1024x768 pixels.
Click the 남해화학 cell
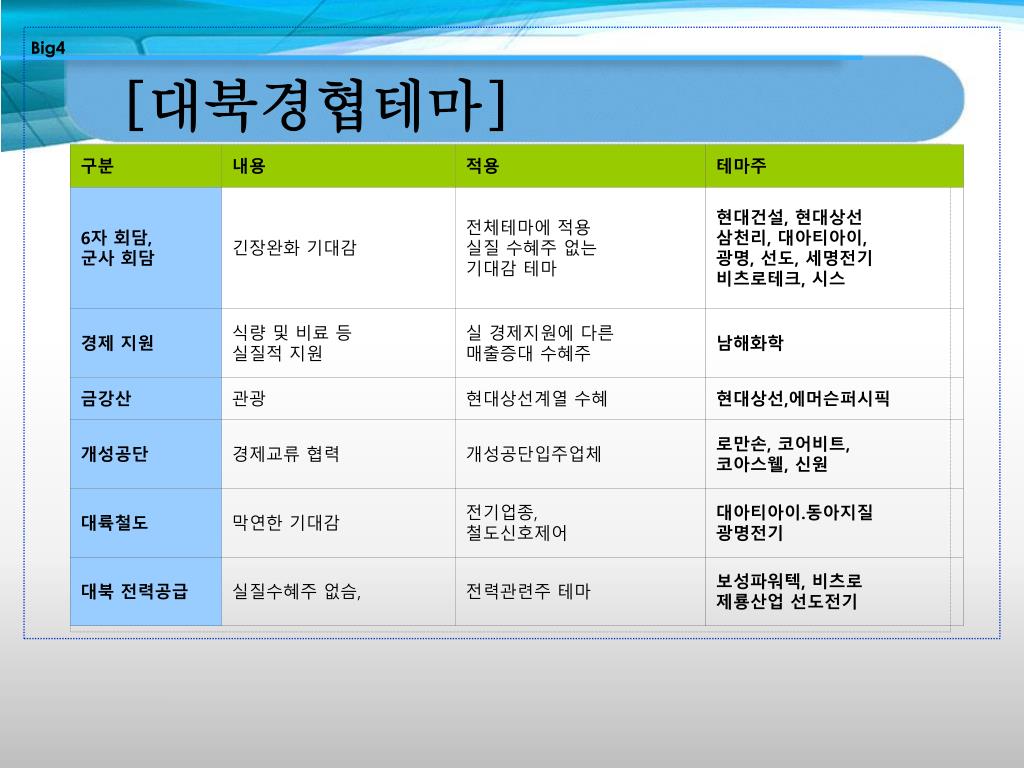(834, 343)
